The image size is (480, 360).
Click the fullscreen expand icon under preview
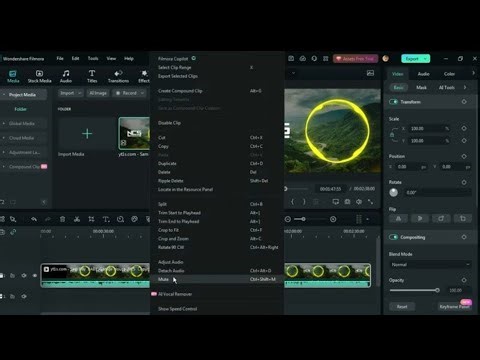[x=370, y=202]
